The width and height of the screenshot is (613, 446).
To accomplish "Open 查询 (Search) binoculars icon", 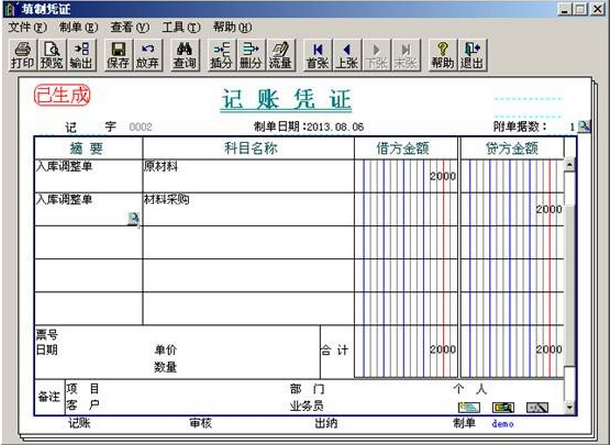I will [x=184, y=53].
